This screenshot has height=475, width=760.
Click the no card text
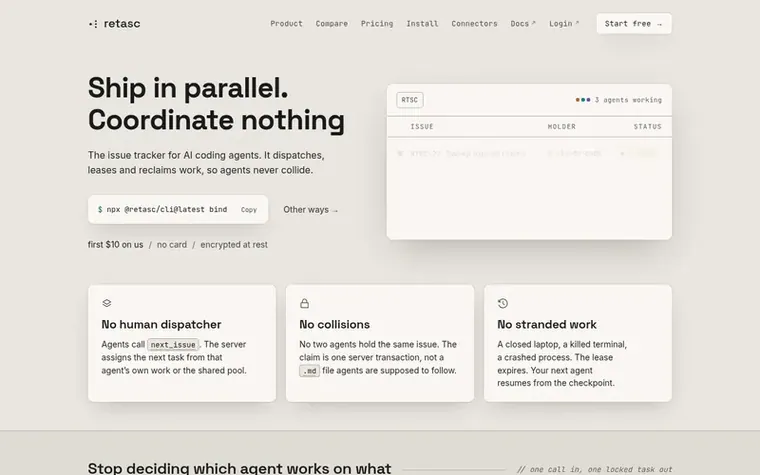pos(172,245)
